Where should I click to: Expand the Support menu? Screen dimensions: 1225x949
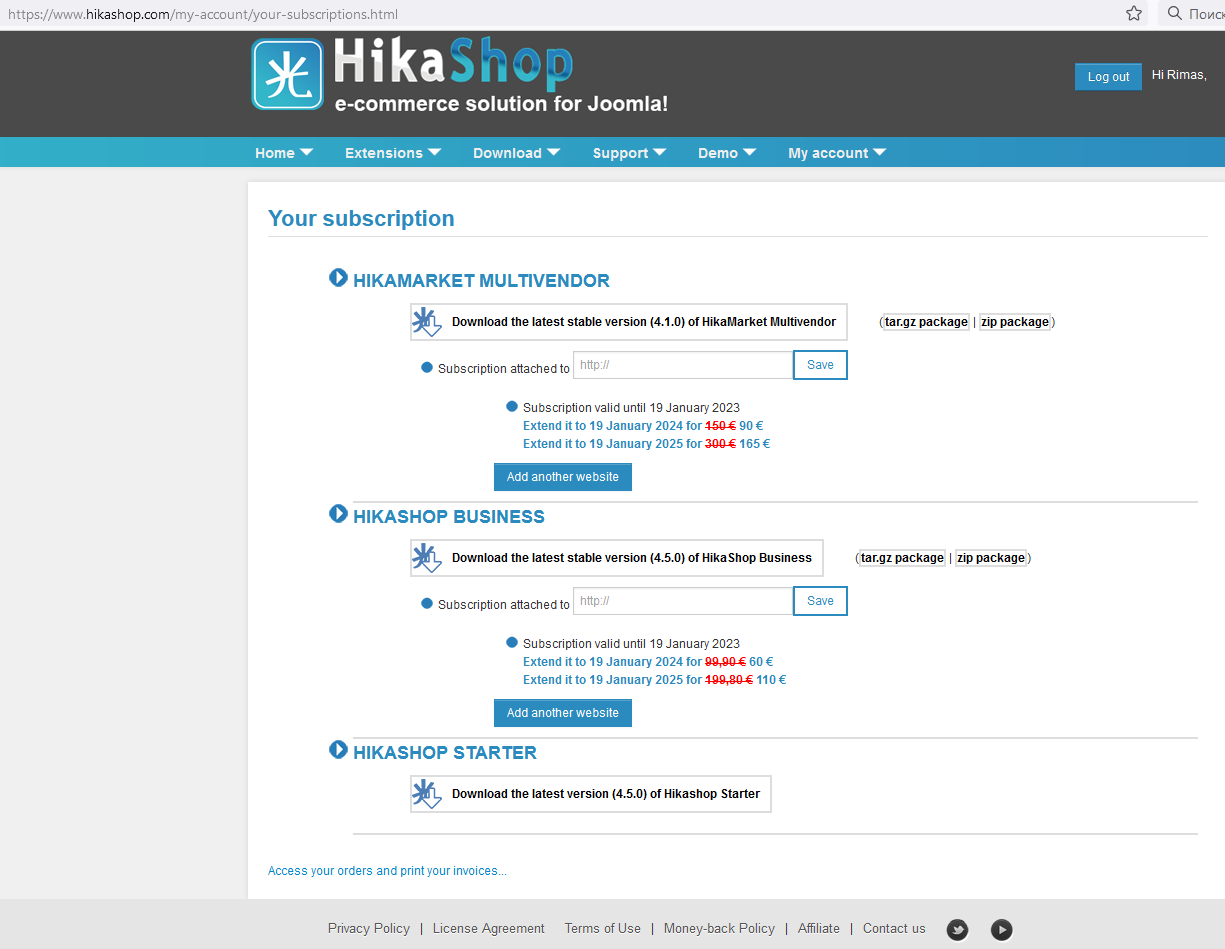click(x=629, y=153)
